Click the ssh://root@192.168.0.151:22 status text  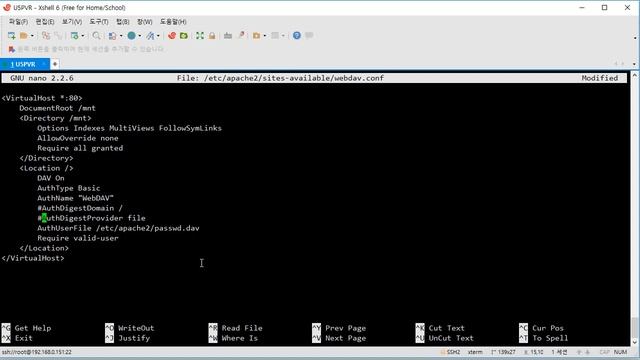point(37,352)
